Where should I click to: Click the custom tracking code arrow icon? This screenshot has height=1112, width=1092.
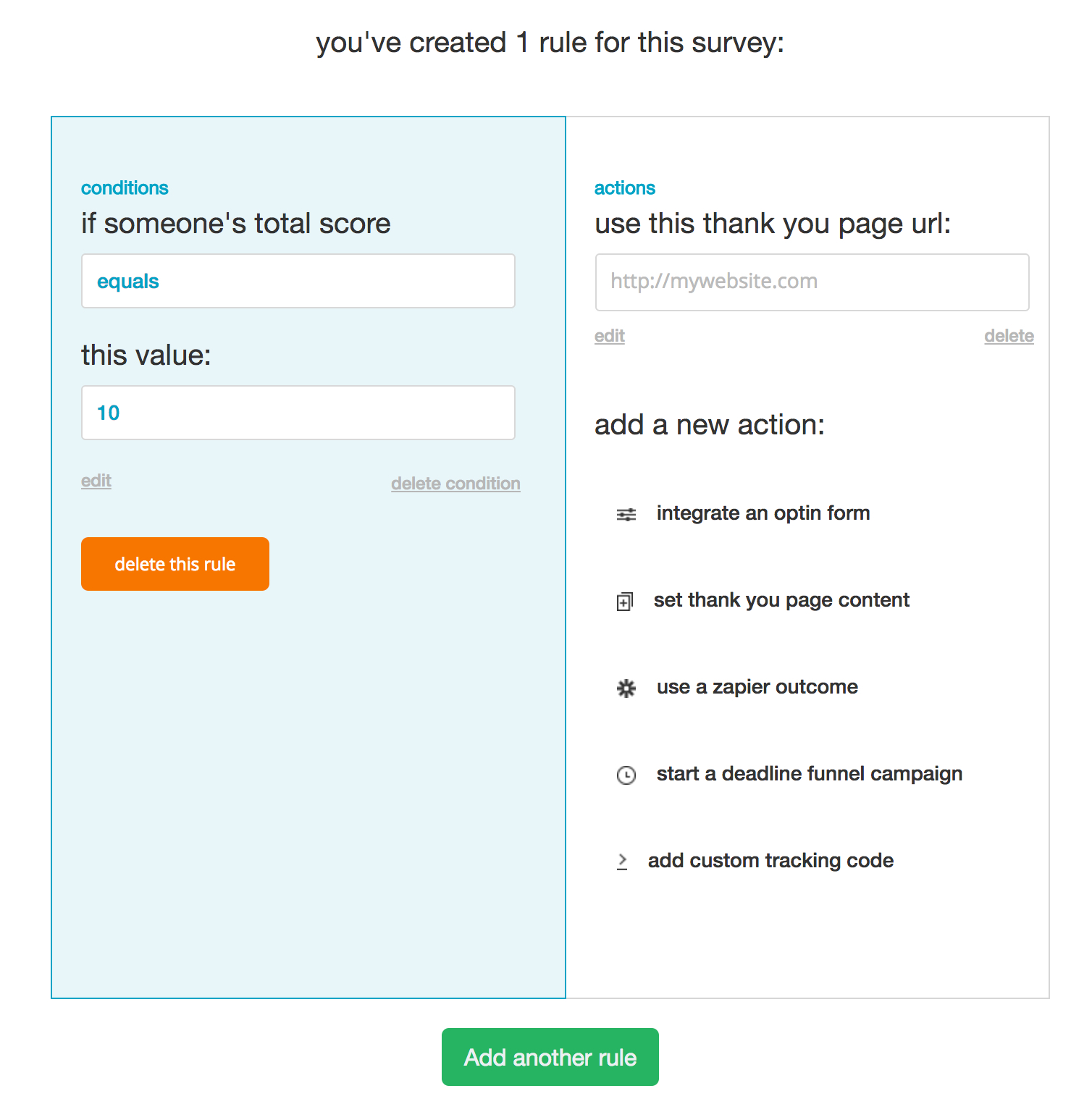622,862
